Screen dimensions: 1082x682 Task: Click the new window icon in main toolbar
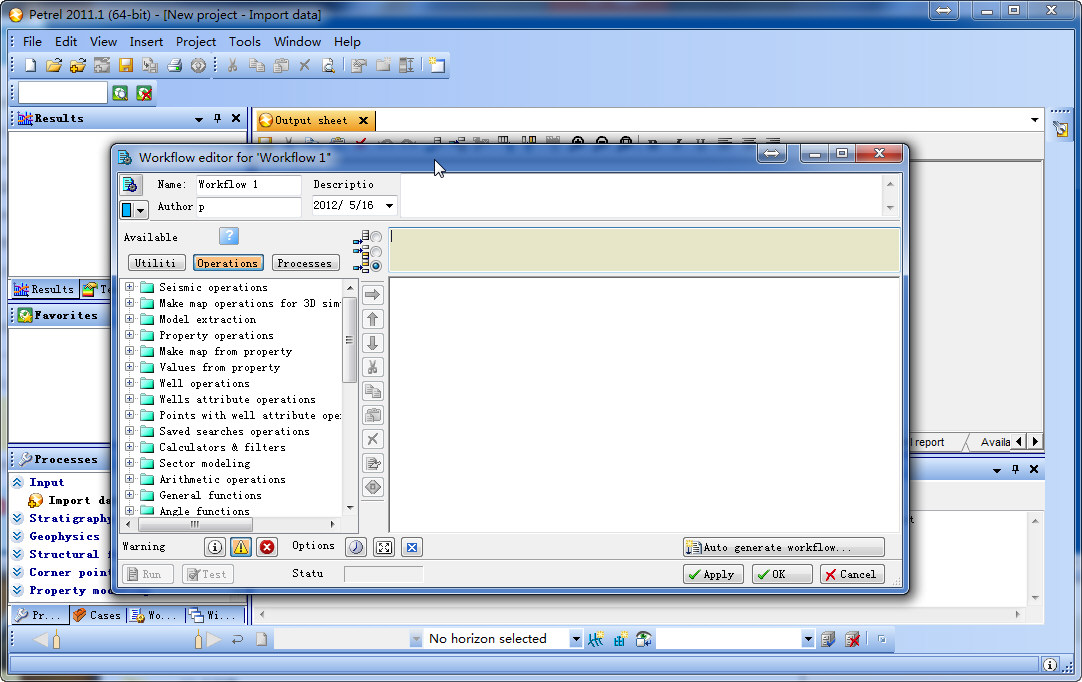[x=437, y=66]
